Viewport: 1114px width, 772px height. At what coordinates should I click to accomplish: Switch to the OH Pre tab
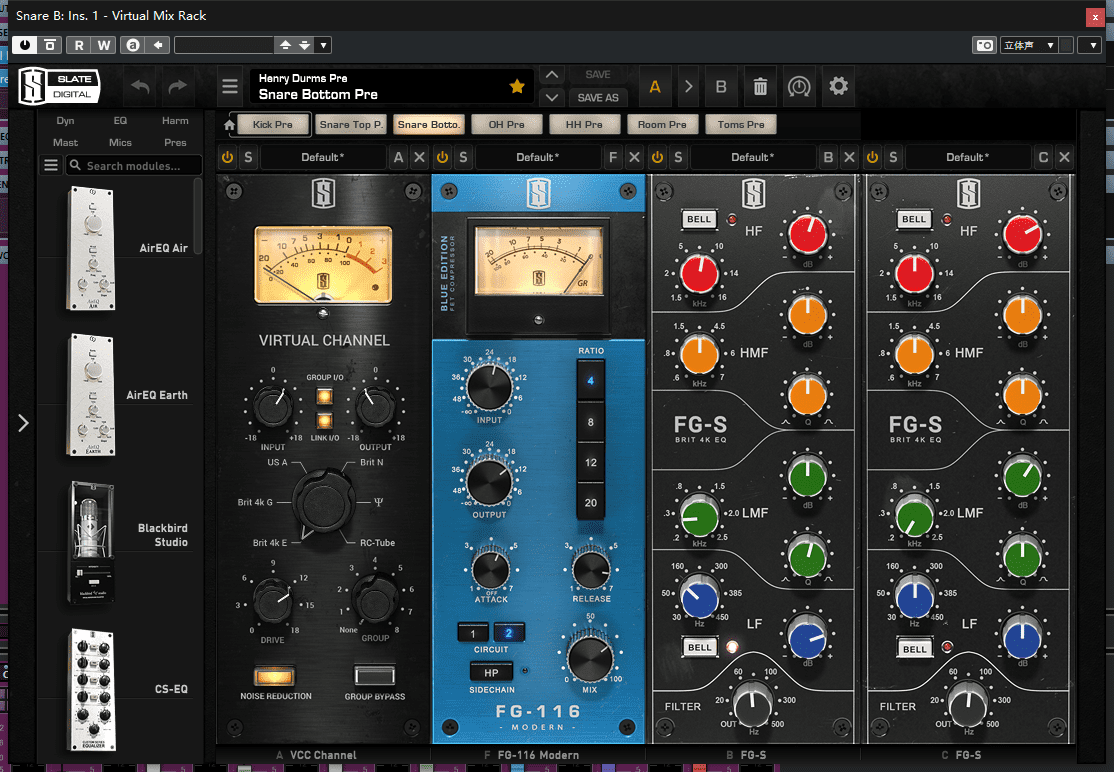pyautogui.click(x=507, y=124)
